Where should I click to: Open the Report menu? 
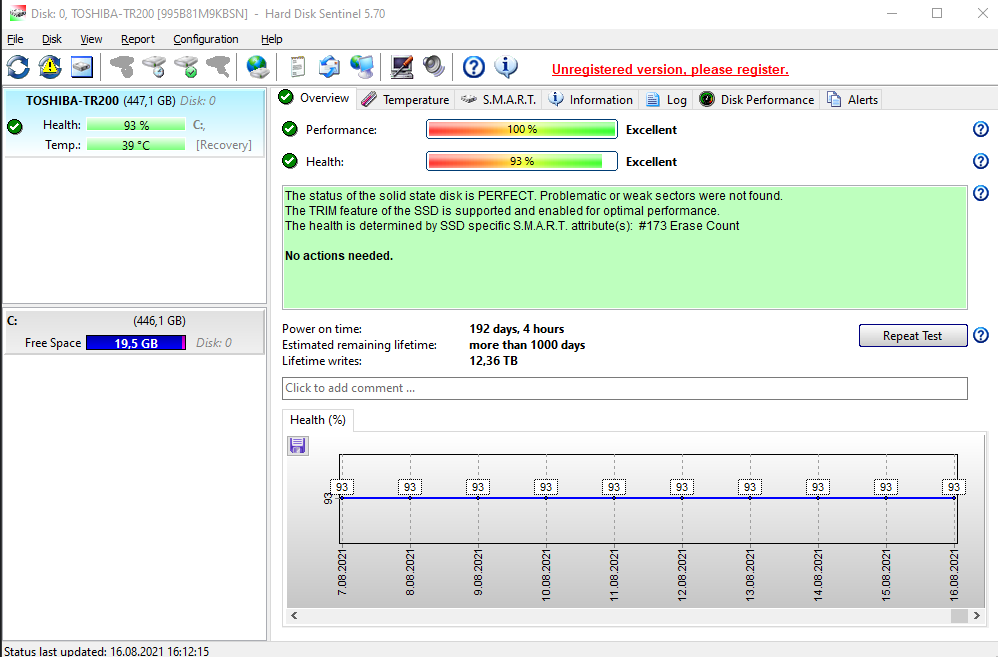(138, 39)
